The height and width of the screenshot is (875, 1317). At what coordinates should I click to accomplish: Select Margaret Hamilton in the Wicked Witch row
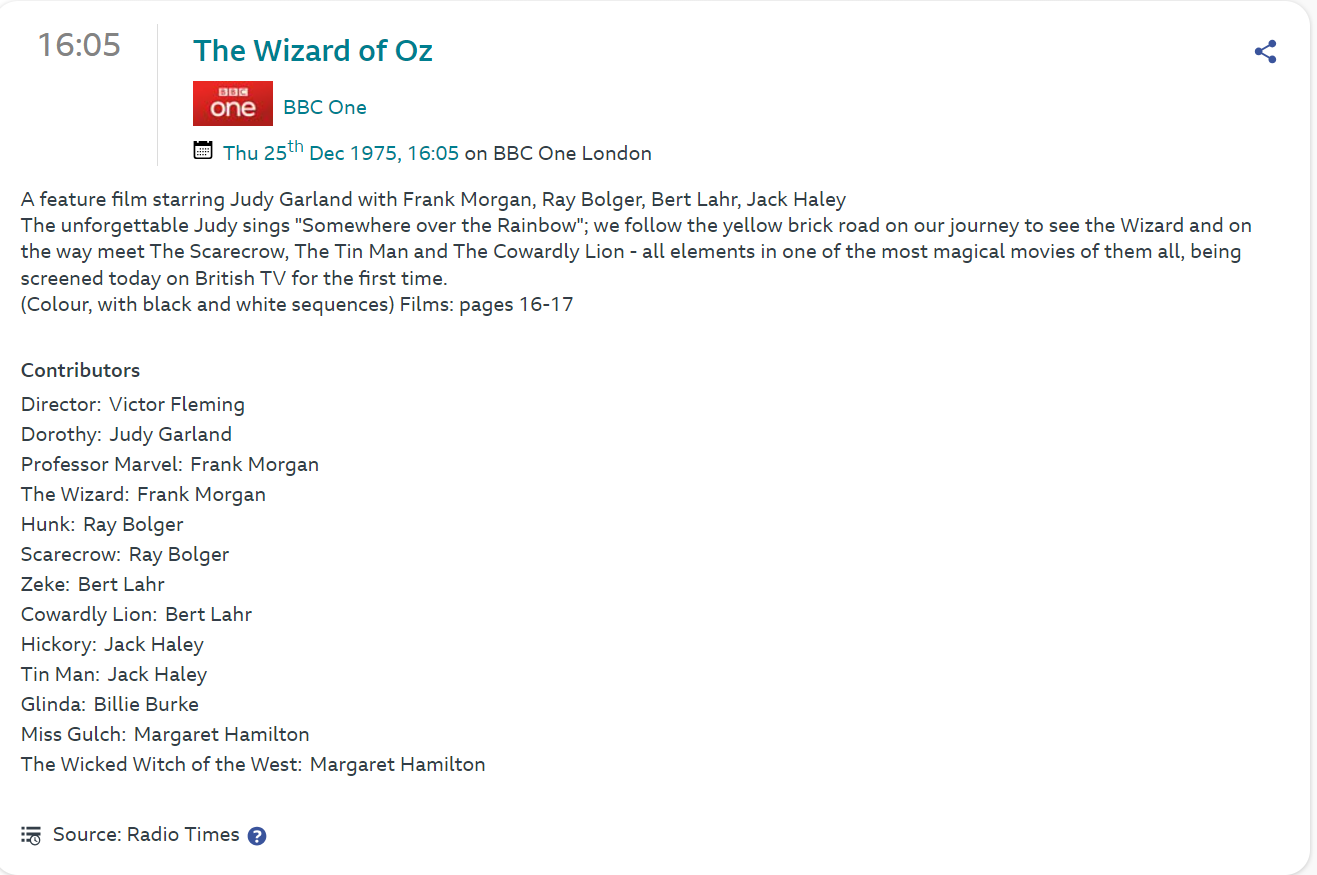(397, 765)
